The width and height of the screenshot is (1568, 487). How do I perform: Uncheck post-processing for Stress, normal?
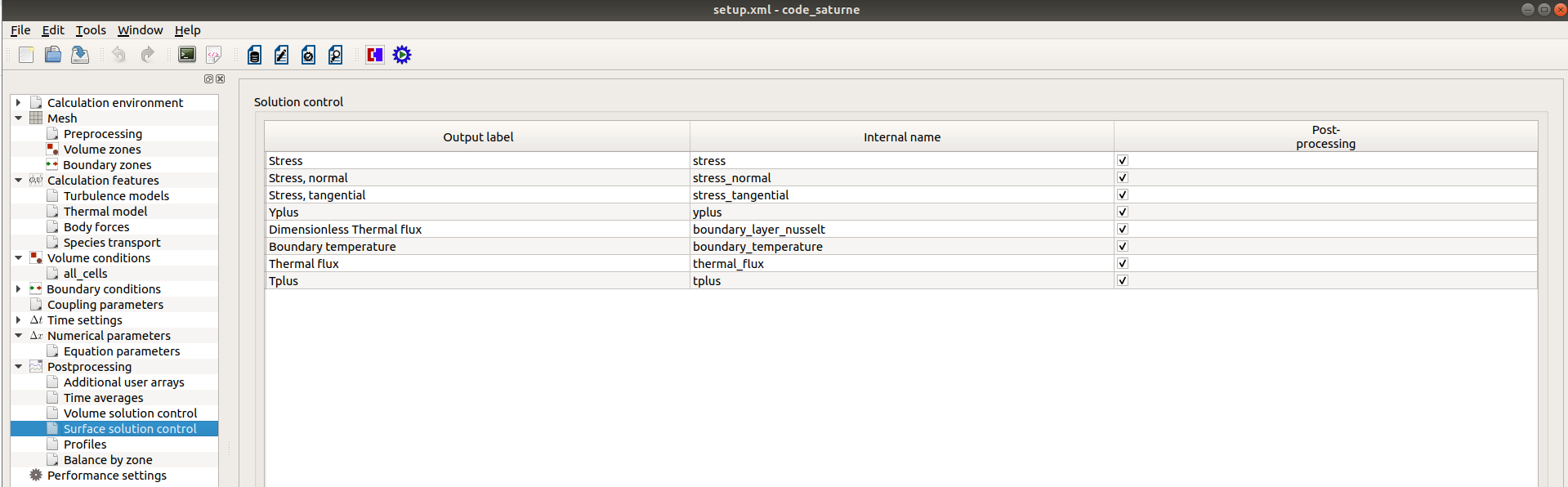[x=1123, y=178]
